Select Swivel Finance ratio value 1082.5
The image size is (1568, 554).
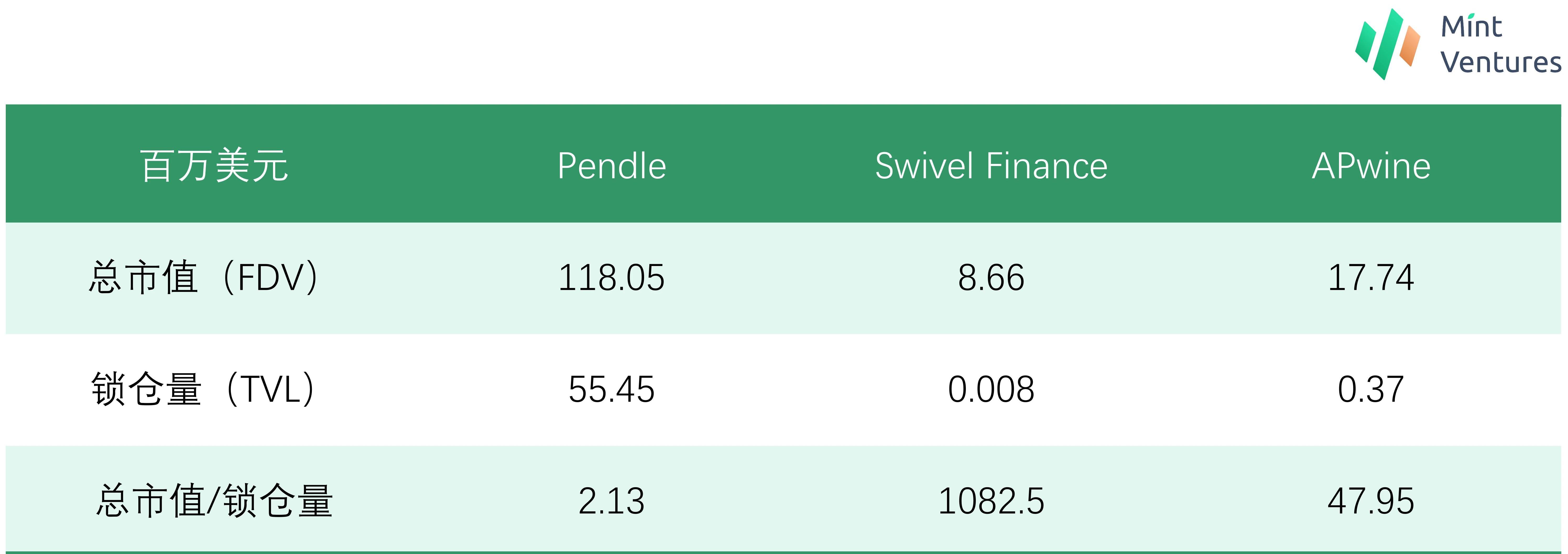point(991,502)
